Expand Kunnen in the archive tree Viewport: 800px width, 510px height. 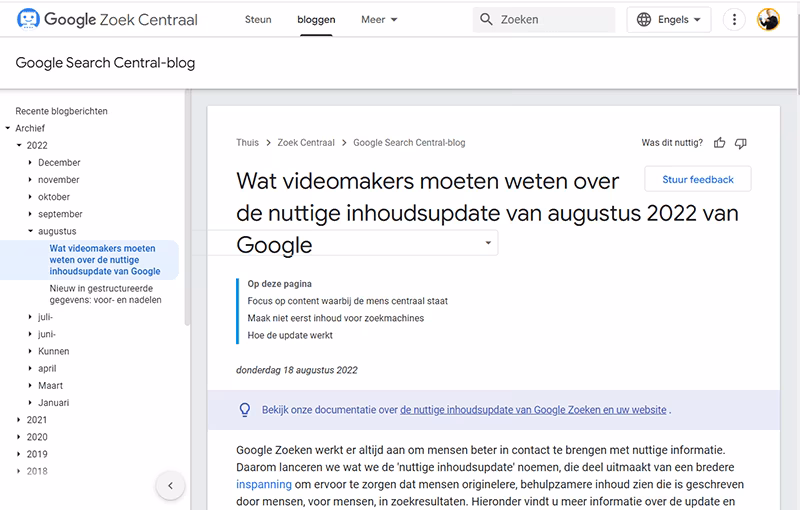point(30,351)
